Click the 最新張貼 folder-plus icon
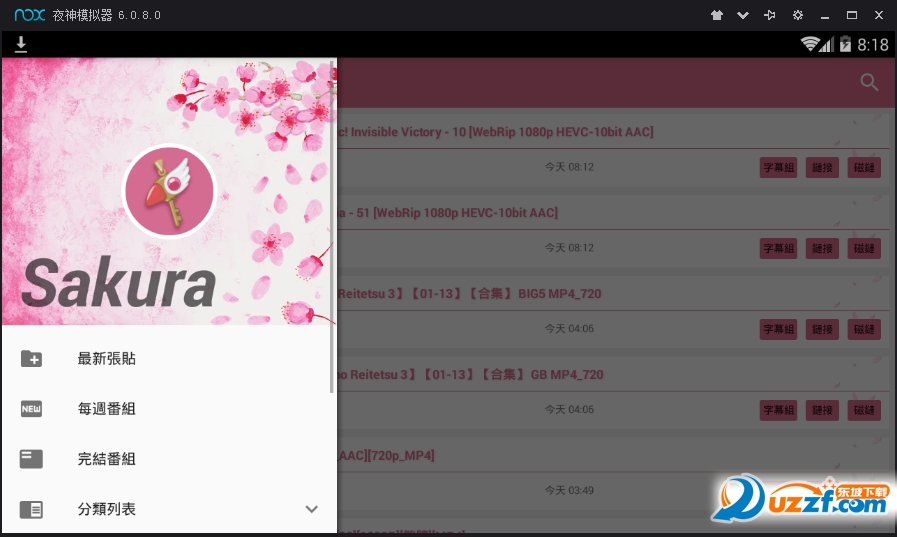Viewport: 897px width, 537px height. tap(31, 359)
